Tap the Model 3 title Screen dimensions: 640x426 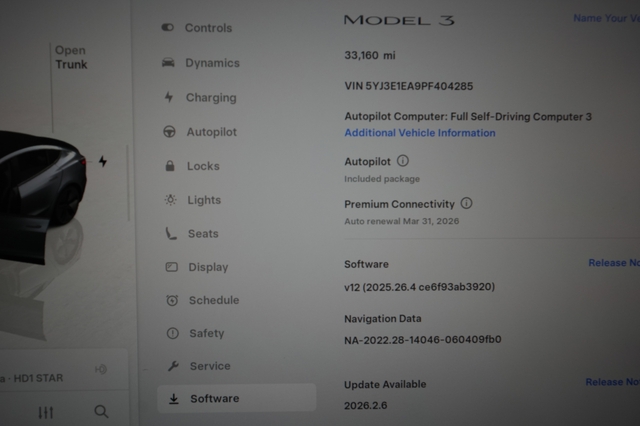[399, 20]
